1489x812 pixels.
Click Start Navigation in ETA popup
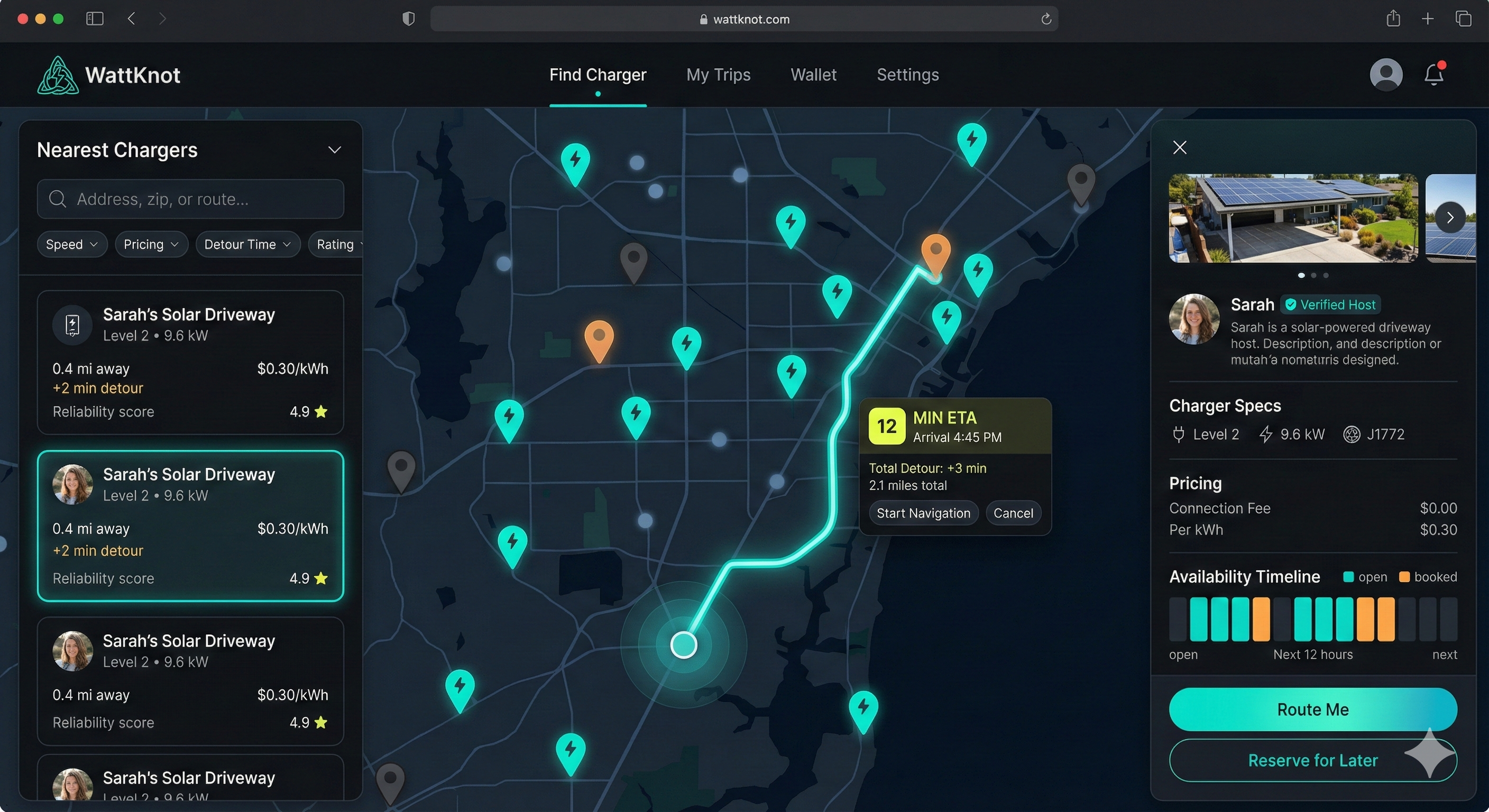click(923, 513)
